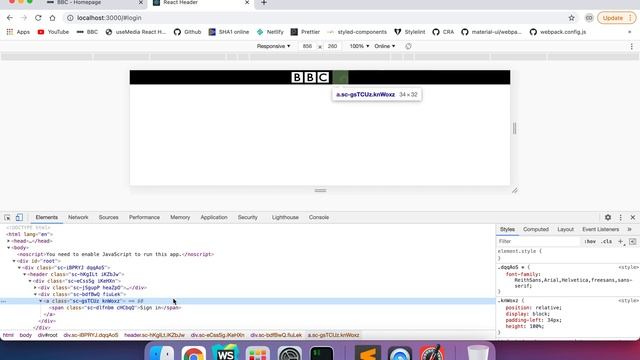The image size is (640, 360).
Task: Open Sublime Text from the dock
Action: click(368, 353)
